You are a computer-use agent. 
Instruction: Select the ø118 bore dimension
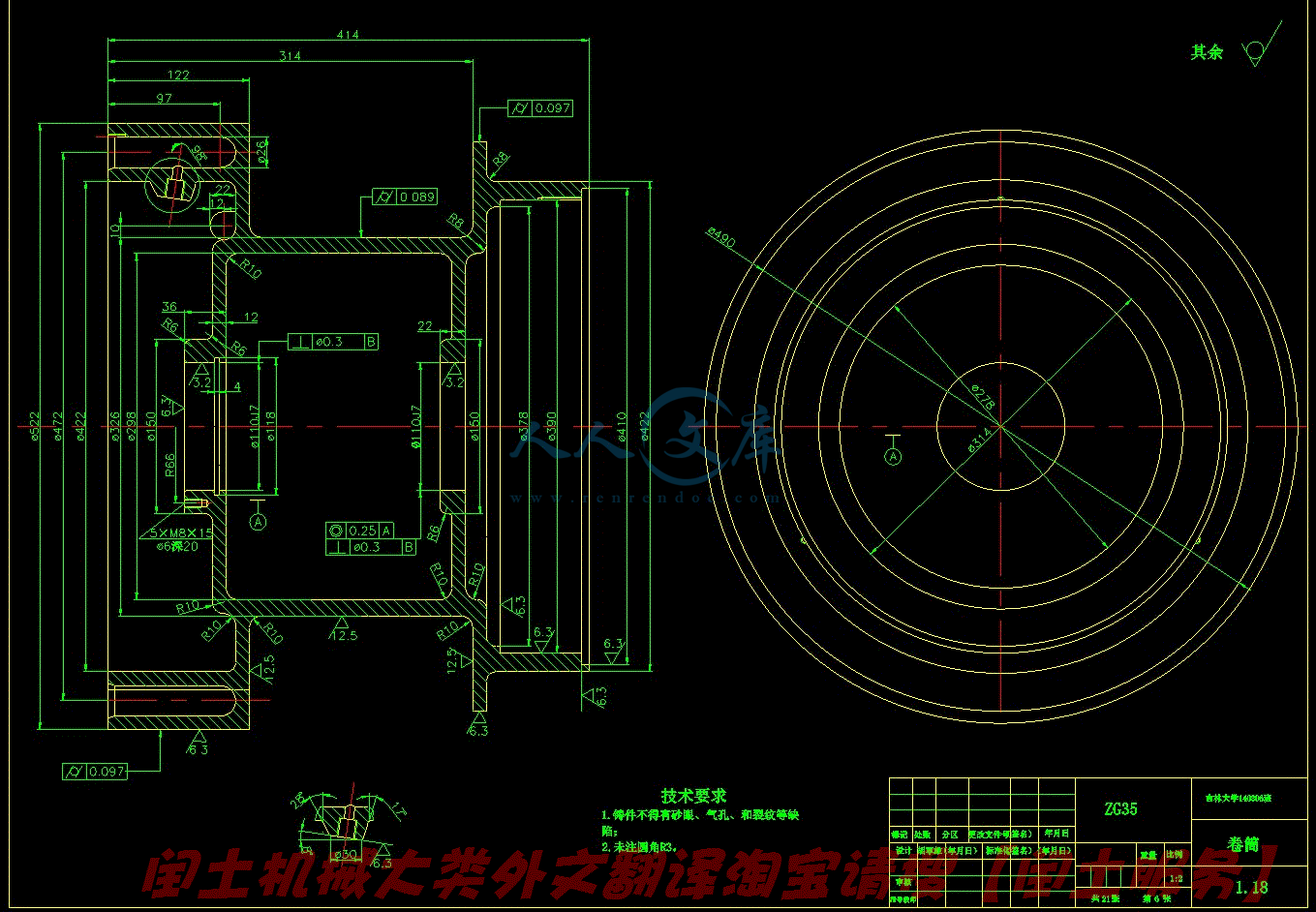pyautogui.click(x=271, y=426)
